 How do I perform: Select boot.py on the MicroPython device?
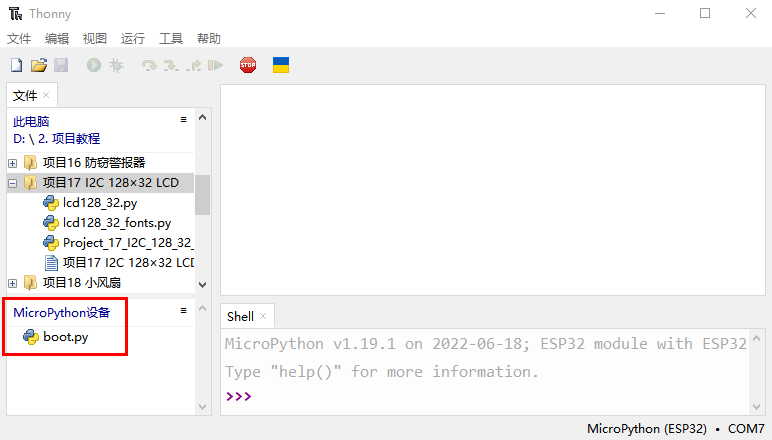point(65,337)
